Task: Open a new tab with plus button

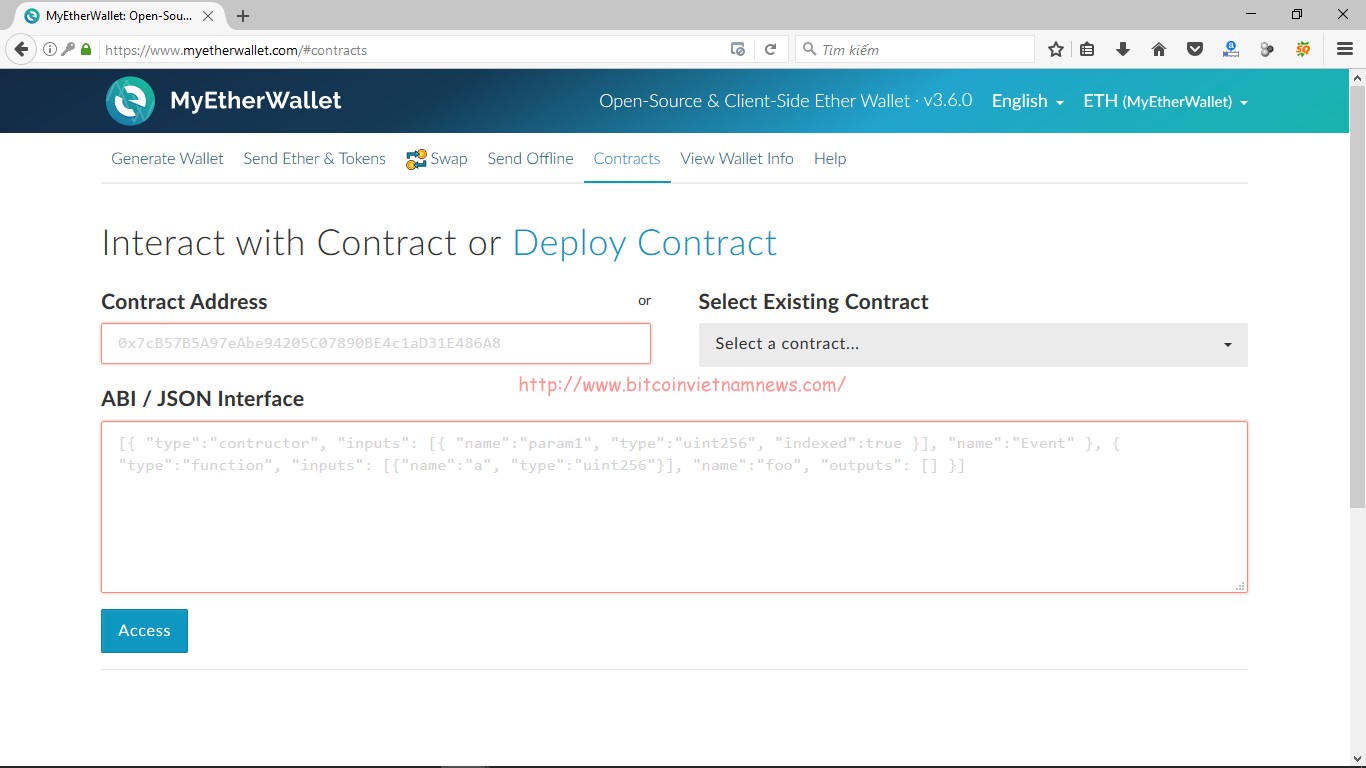Action: pos(243,16)
